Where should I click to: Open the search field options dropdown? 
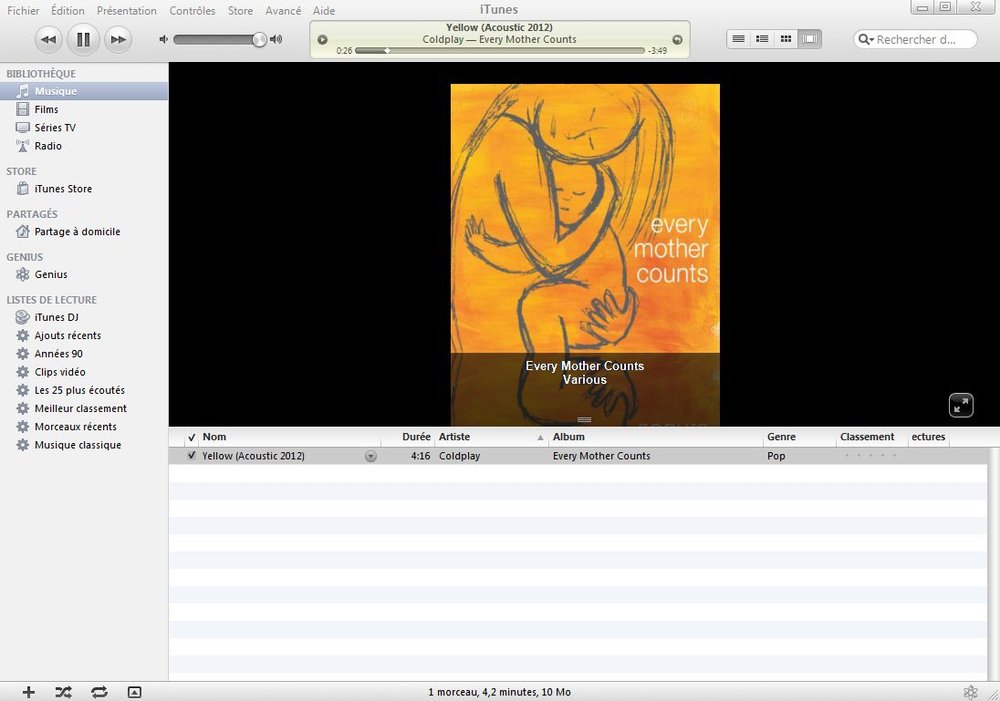[865, 40]
